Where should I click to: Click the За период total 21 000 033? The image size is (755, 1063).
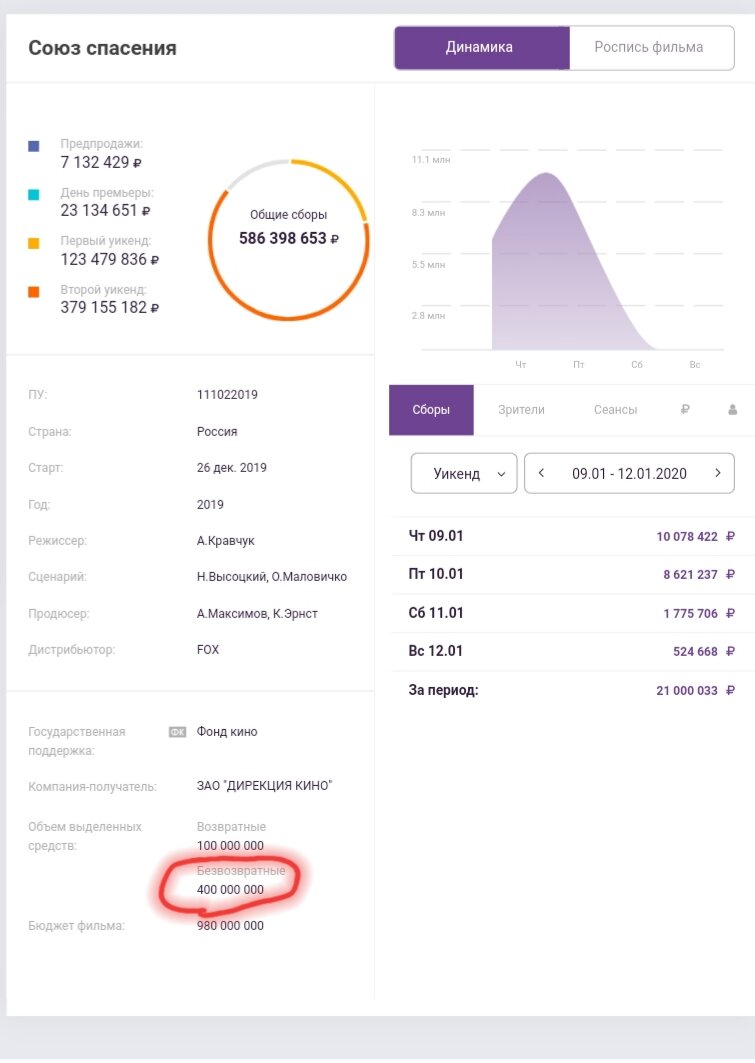(x=695, y=690)
